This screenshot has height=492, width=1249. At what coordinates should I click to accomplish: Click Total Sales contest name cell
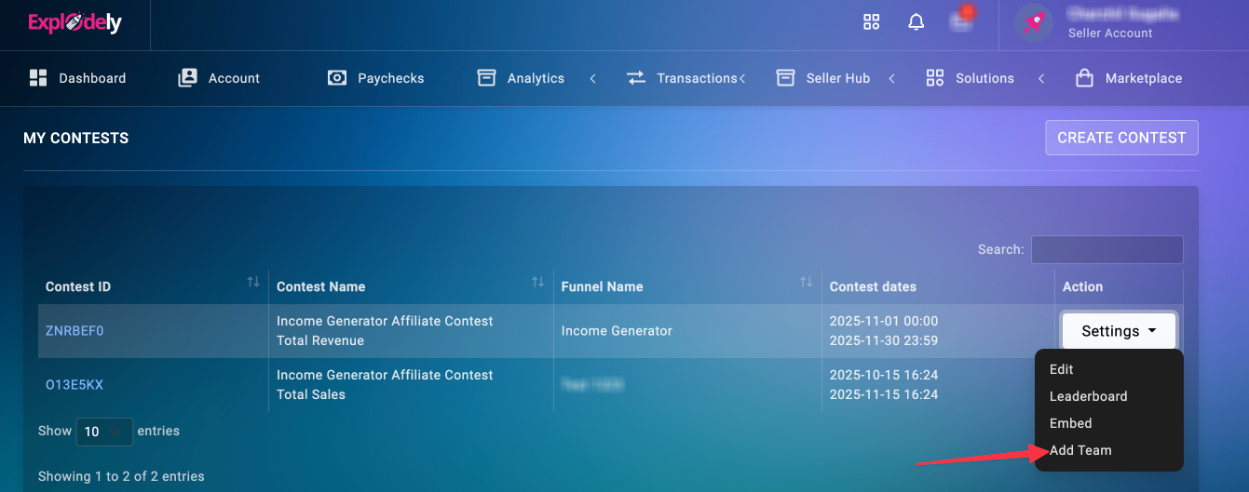coord(311,395)
